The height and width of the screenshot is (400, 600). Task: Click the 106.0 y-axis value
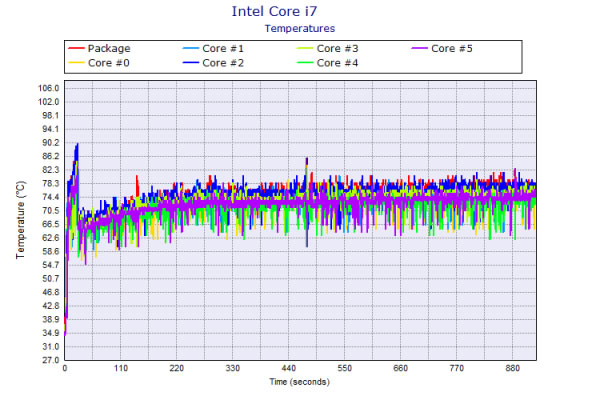(x=49, y=88)
